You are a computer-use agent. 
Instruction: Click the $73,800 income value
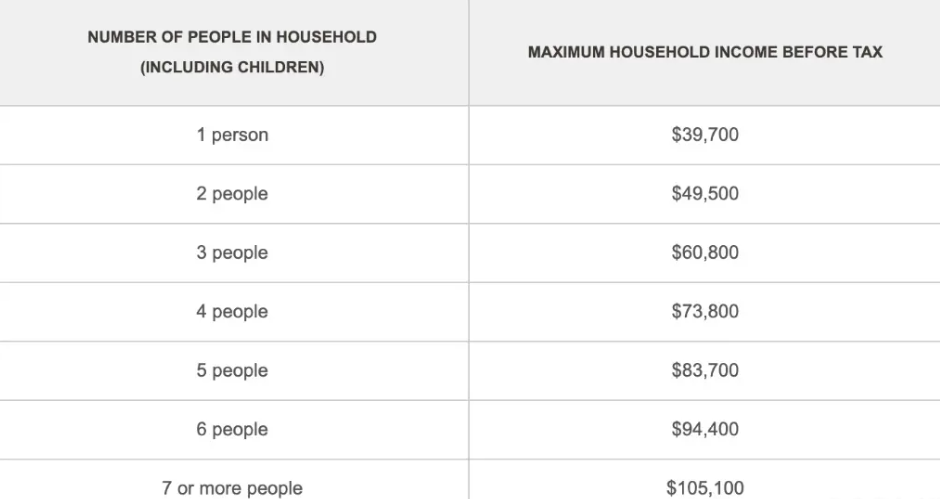705,311
